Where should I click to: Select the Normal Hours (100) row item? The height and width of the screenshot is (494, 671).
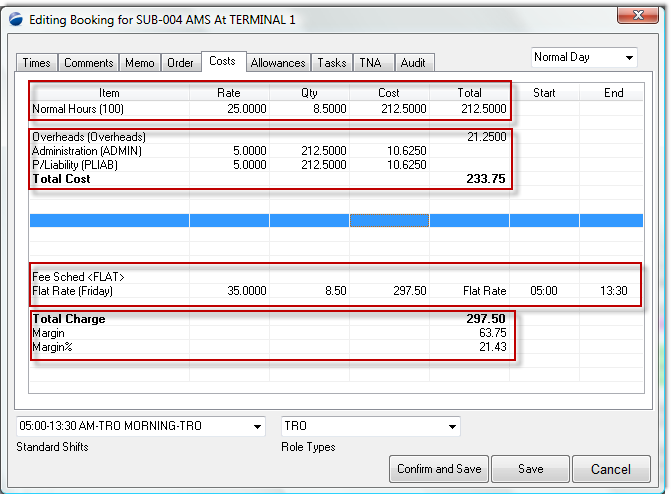click(78, 109)
